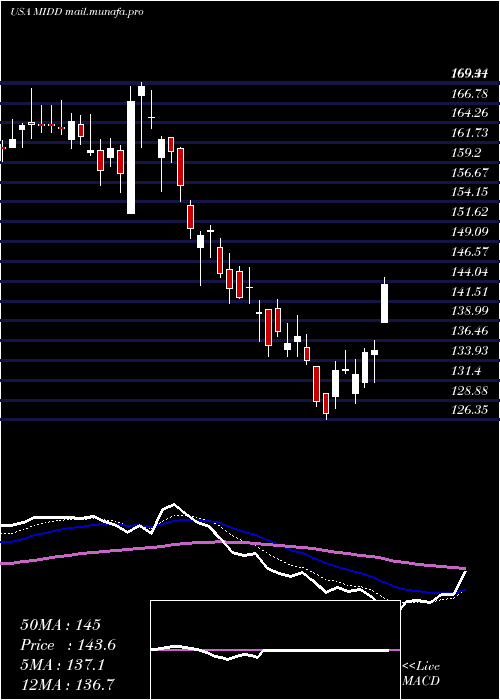
Task: Click the 159.2 price level label
Action: tap(467, 153)
